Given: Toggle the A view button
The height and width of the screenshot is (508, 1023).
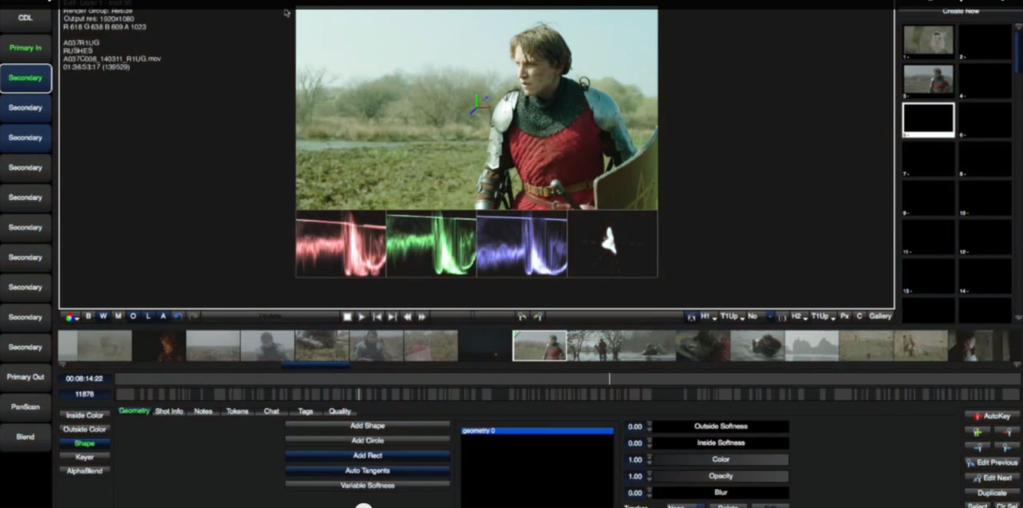Looking at the screenshot, I should 163,316.
